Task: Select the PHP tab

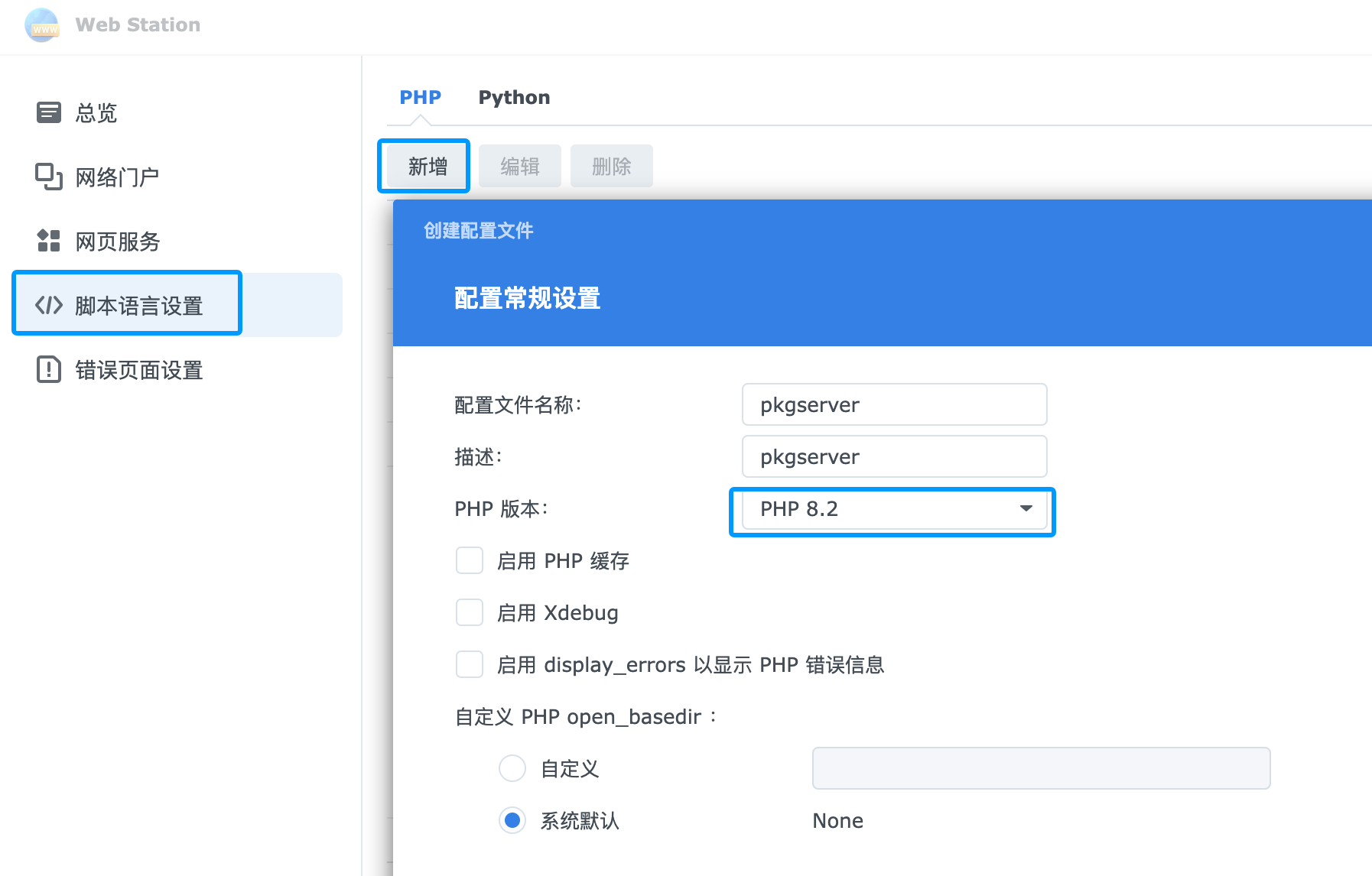Action: coord(420,97)
